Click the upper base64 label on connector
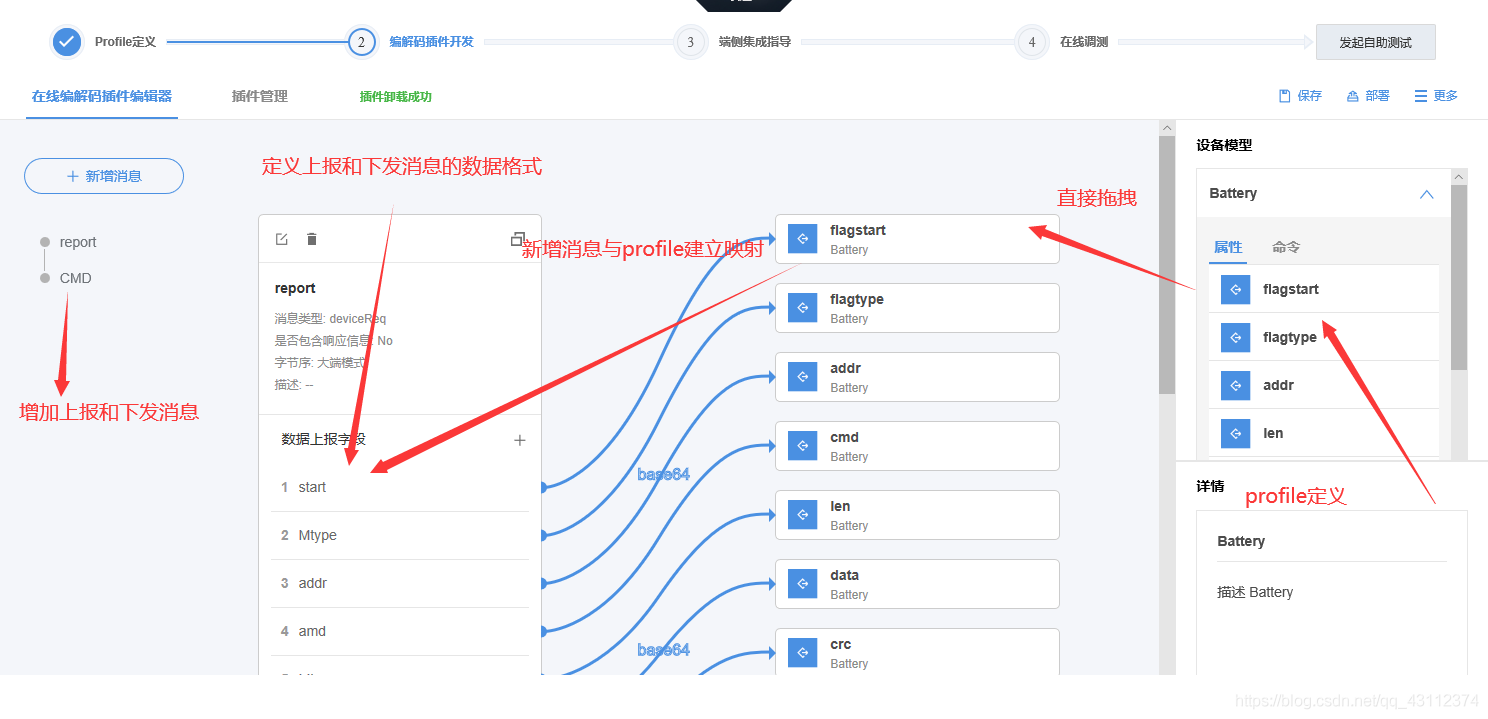The image size is (1488, 719). (664, 474)
